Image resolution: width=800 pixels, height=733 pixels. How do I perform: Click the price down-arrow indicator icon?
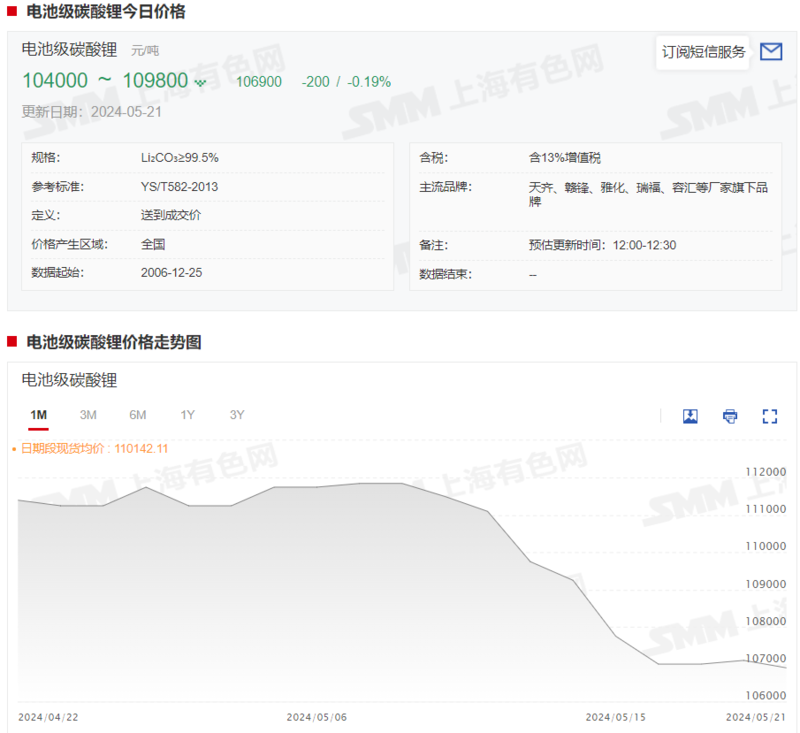201,83
